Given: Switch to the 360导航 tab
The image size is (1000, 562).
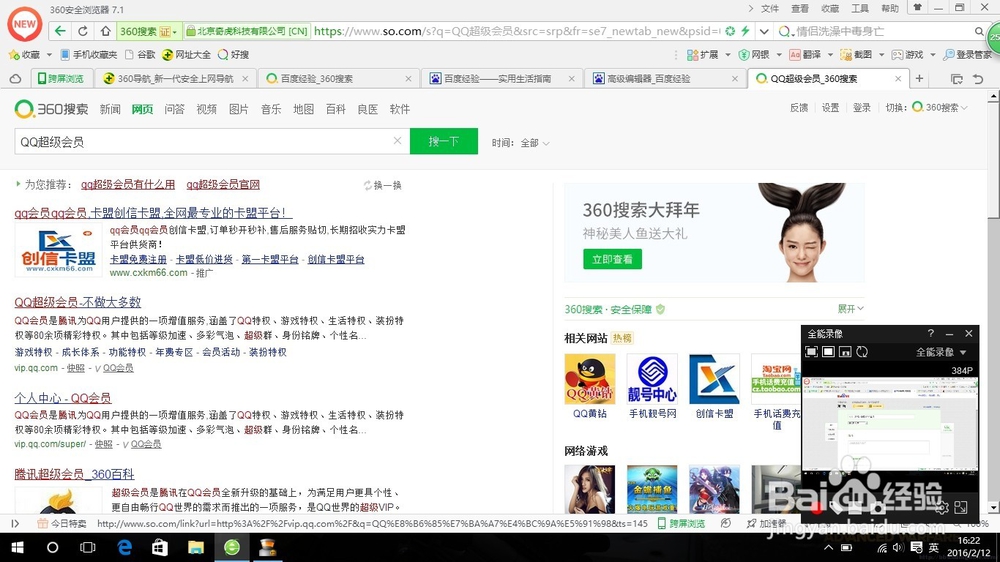Looking at the screenshot, I should [x=175, y=78].
